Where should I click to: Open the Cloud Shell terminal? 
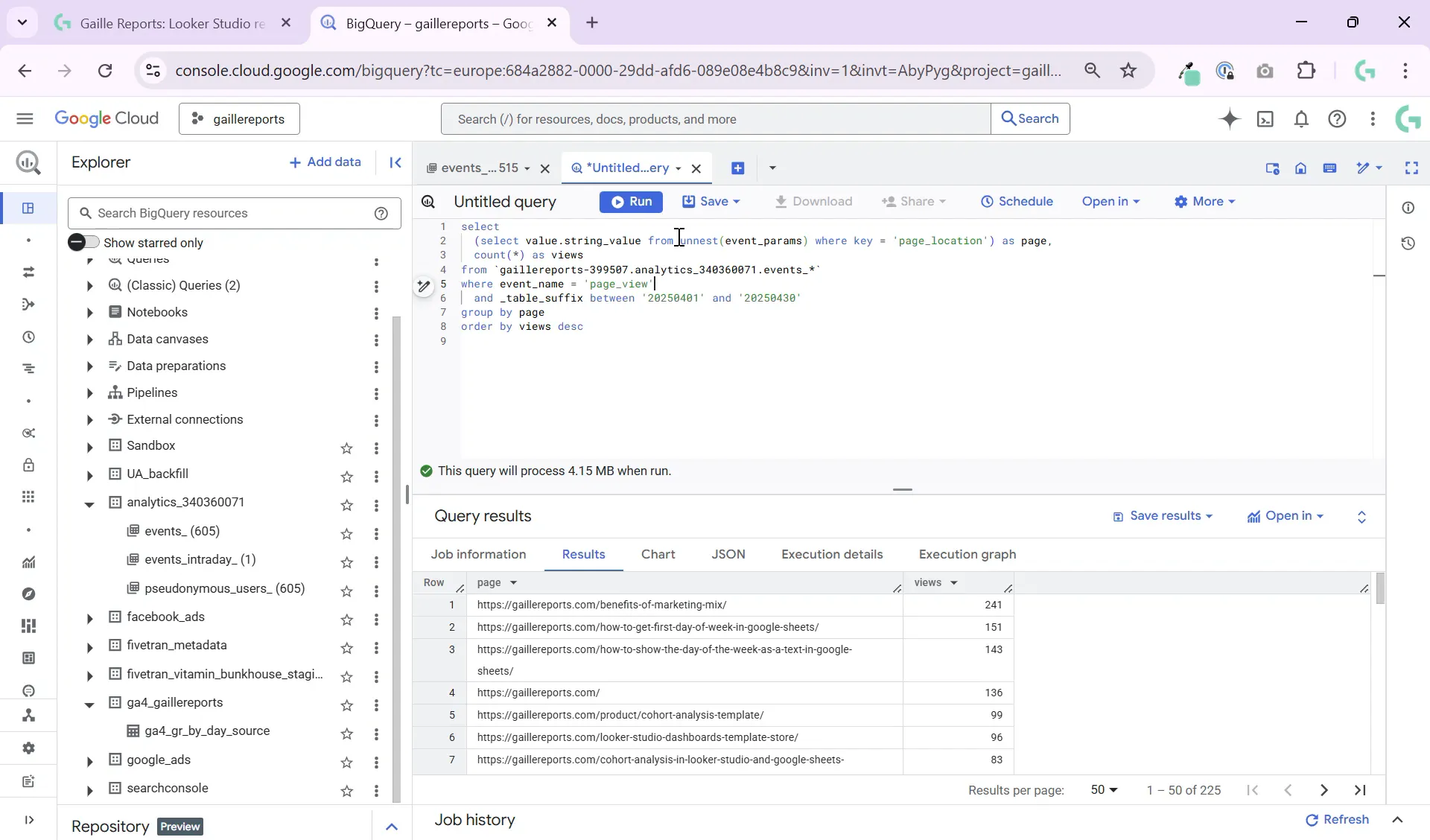point(1266,119)
